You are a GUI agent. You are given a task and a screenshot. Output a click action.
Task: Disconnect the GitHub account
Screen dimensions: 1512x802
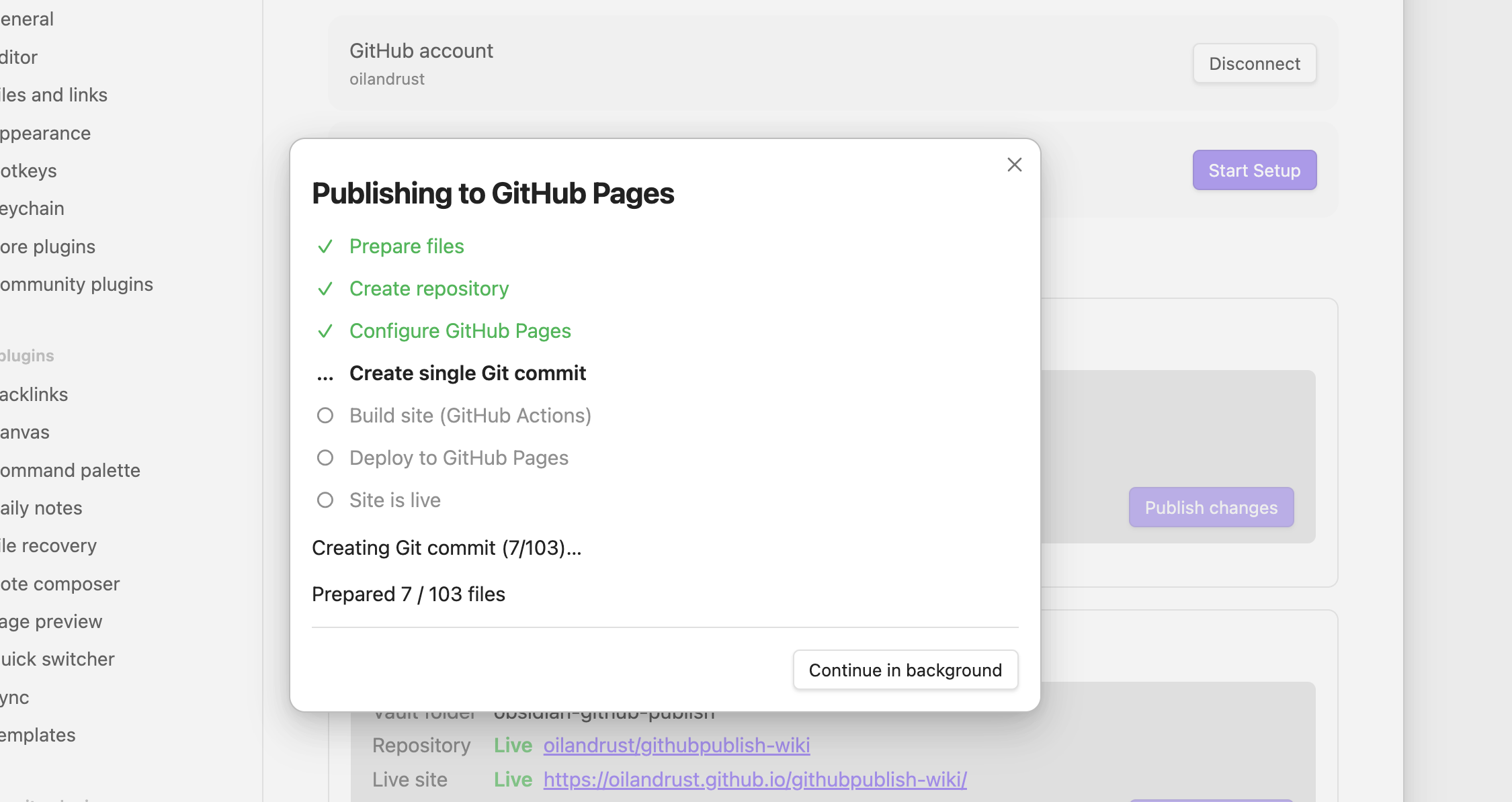click(1254, 64)
